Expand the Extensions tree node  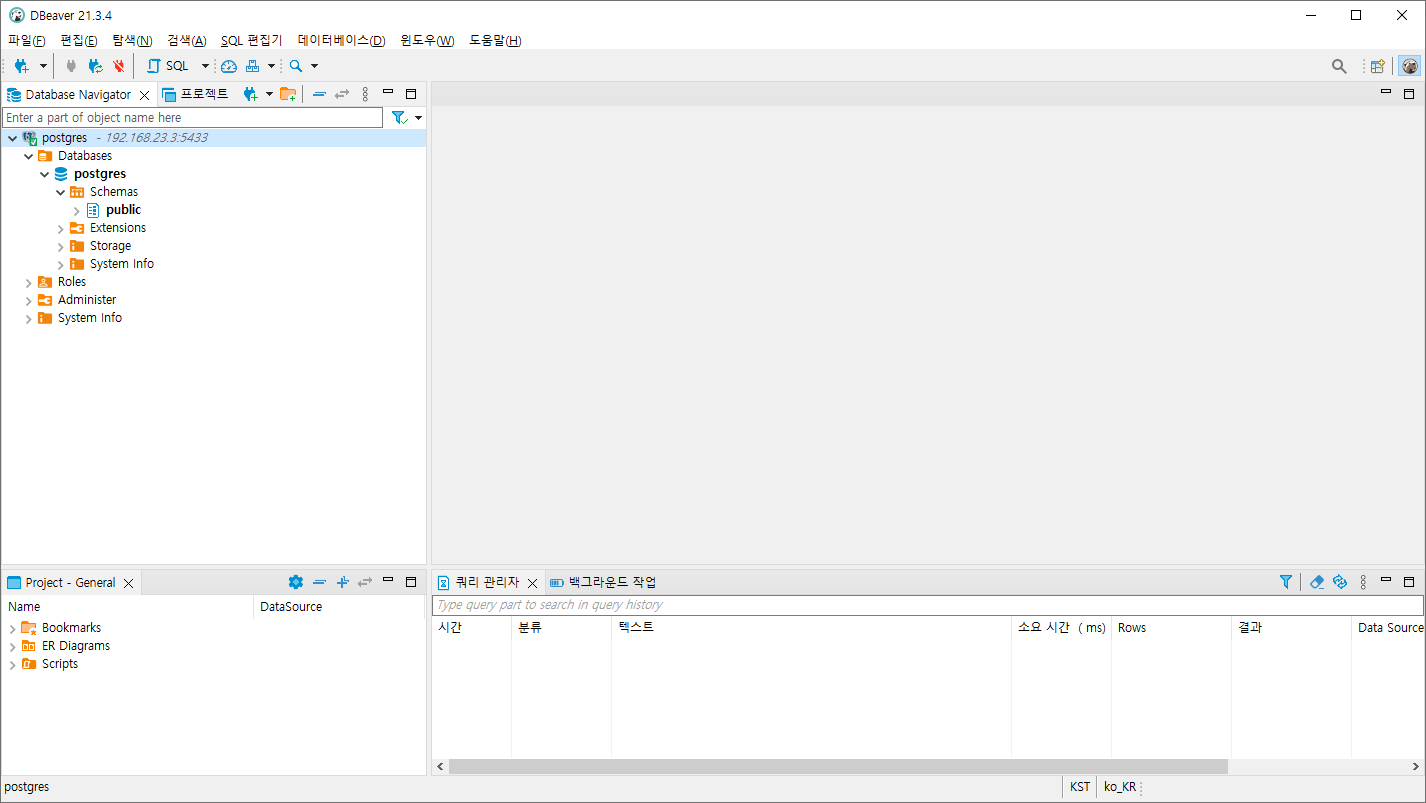coord(60,229)
